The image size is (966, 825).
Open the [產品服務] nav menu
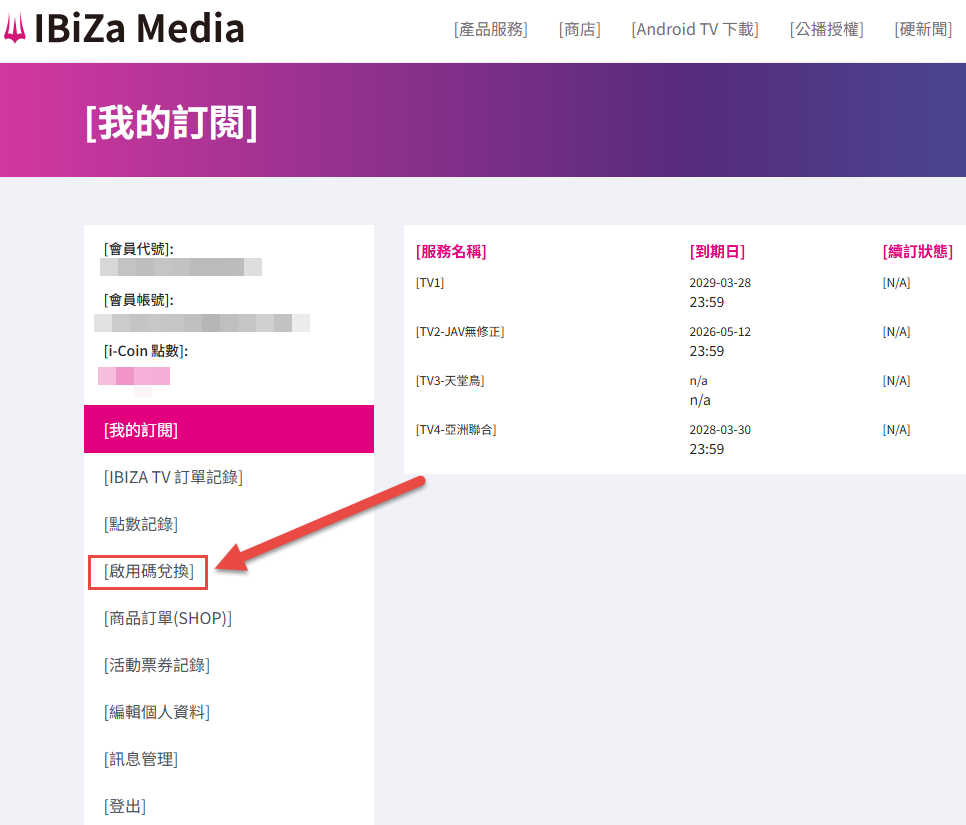pyautogui.click(x=490, y=29)
